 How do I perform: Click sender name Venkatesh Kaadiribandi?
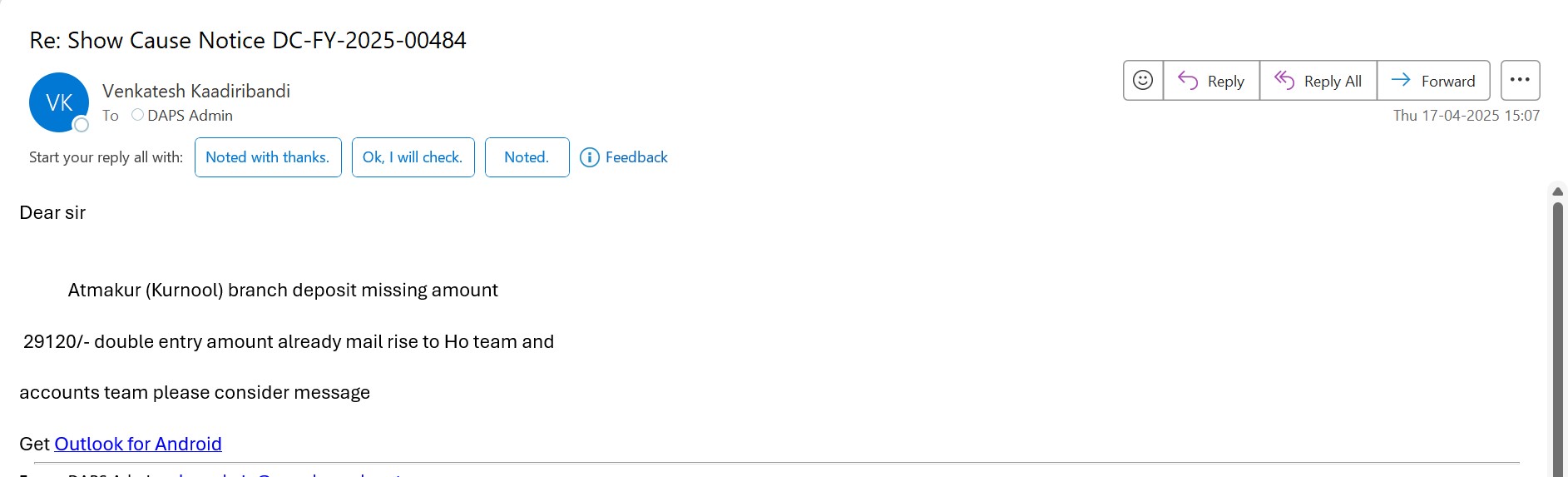[x=196, y=91]
